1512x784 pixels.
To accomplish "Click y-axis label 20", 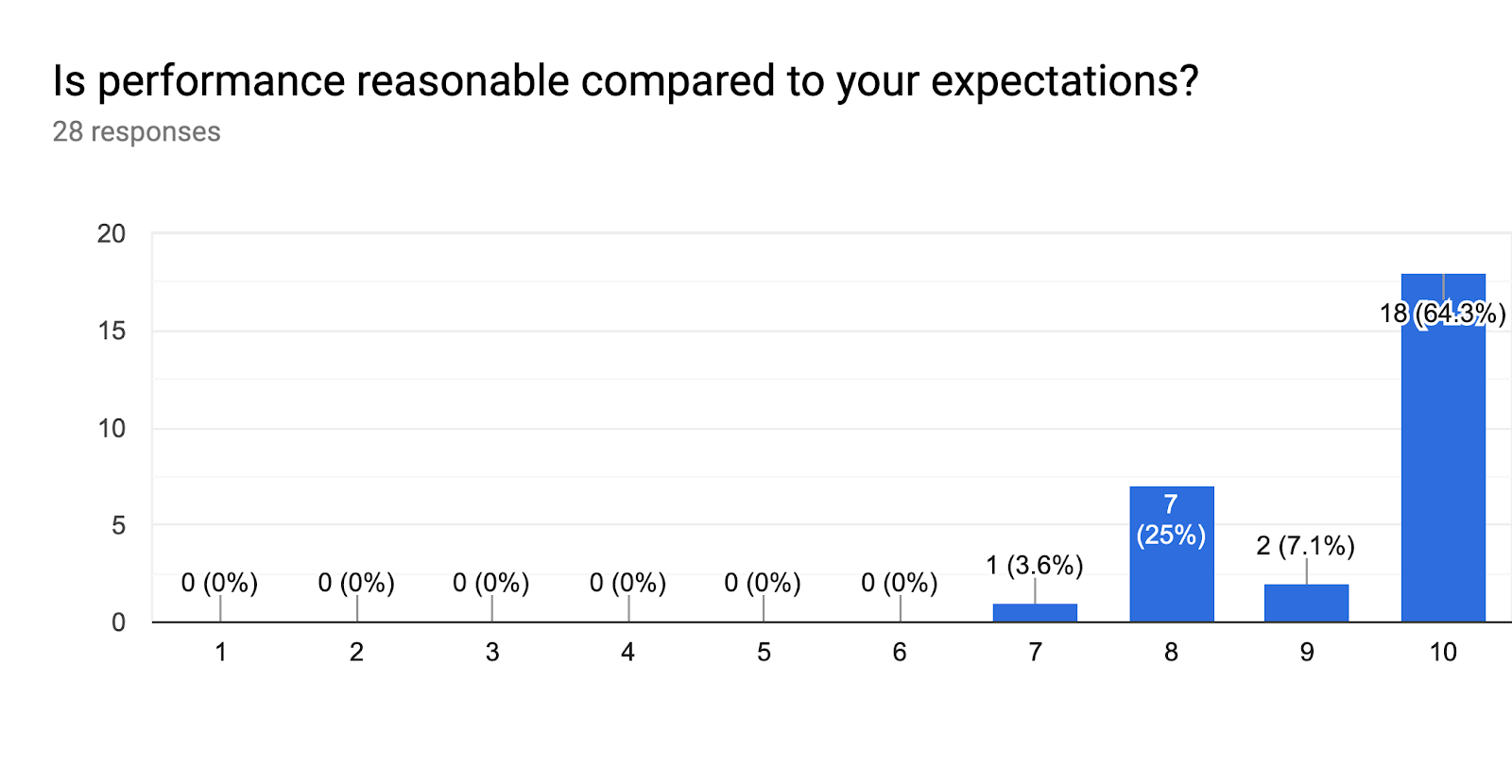I will [x=112, y=234].
